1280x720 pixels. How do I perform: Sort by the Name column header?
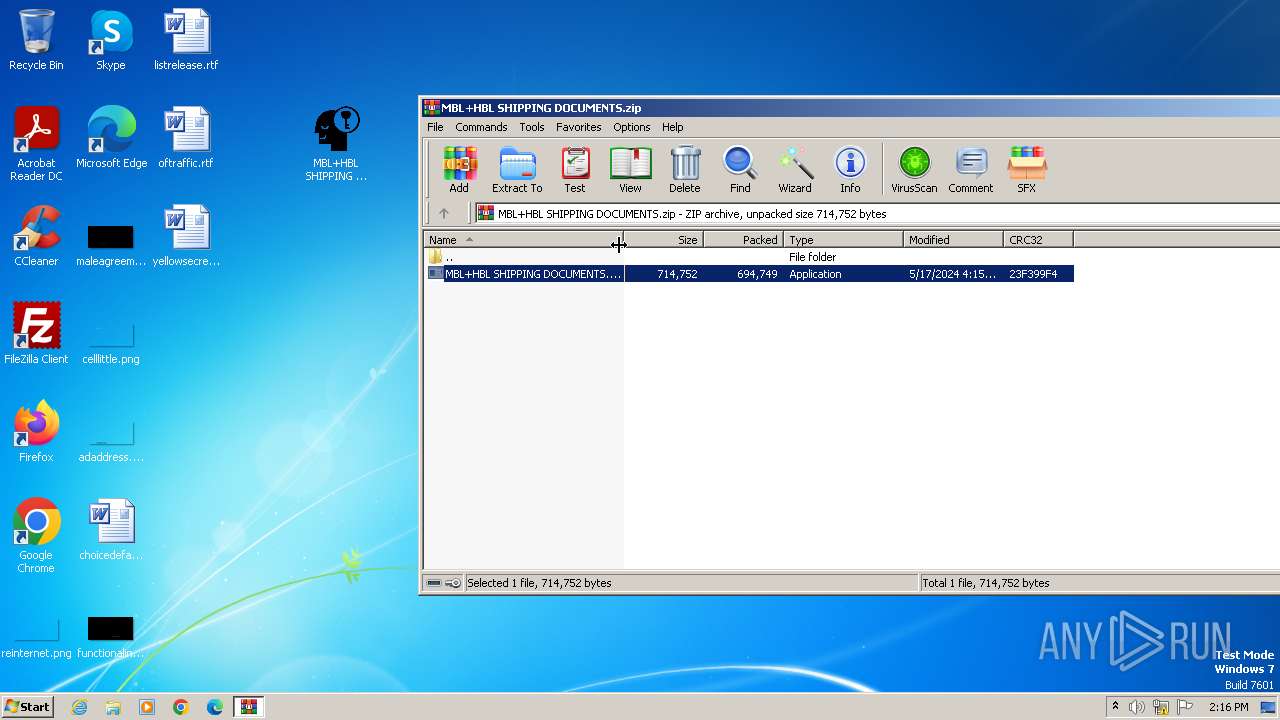pos(523,240)
